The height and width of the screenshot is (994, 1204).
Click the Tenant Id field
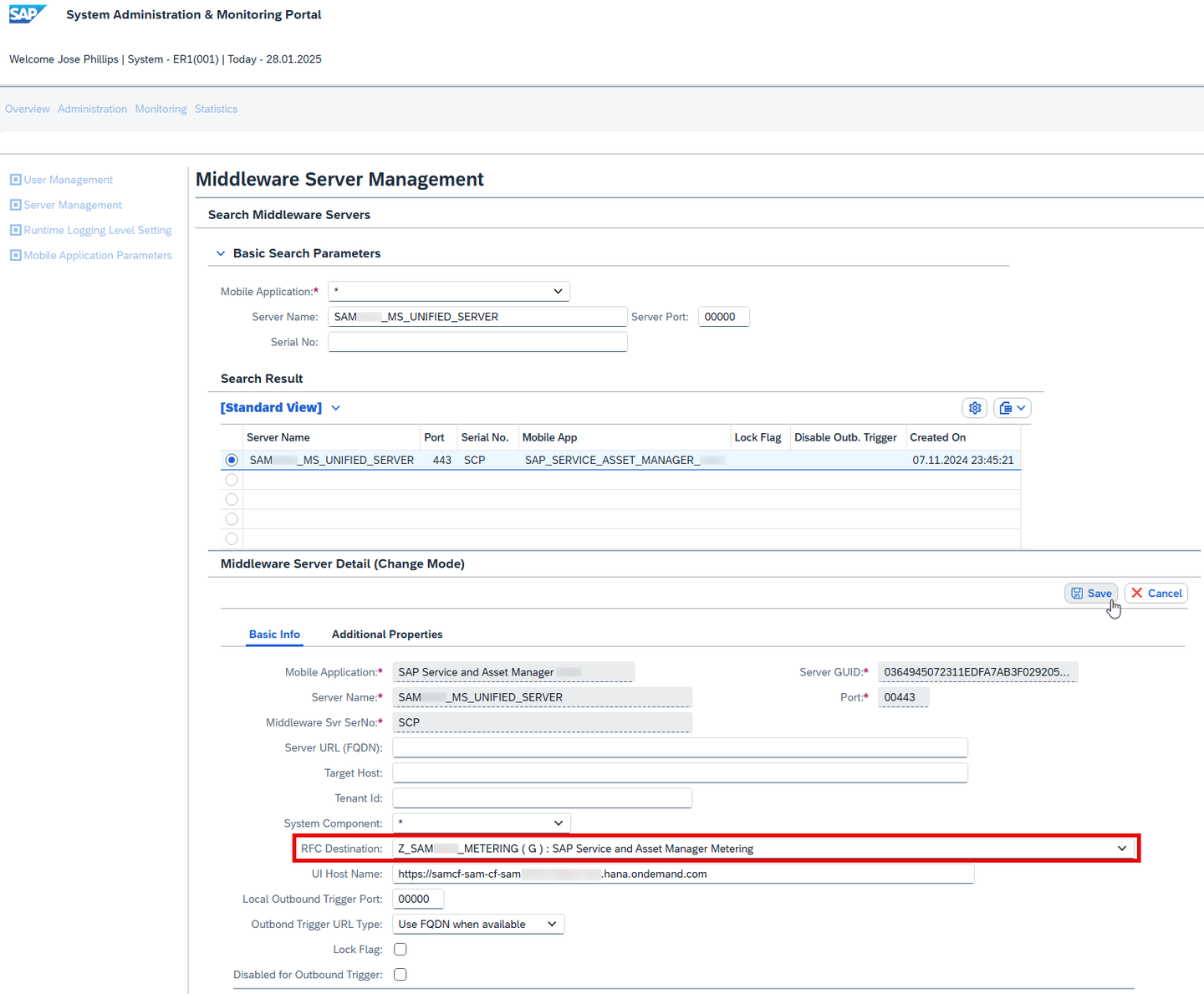pos(543,798)
